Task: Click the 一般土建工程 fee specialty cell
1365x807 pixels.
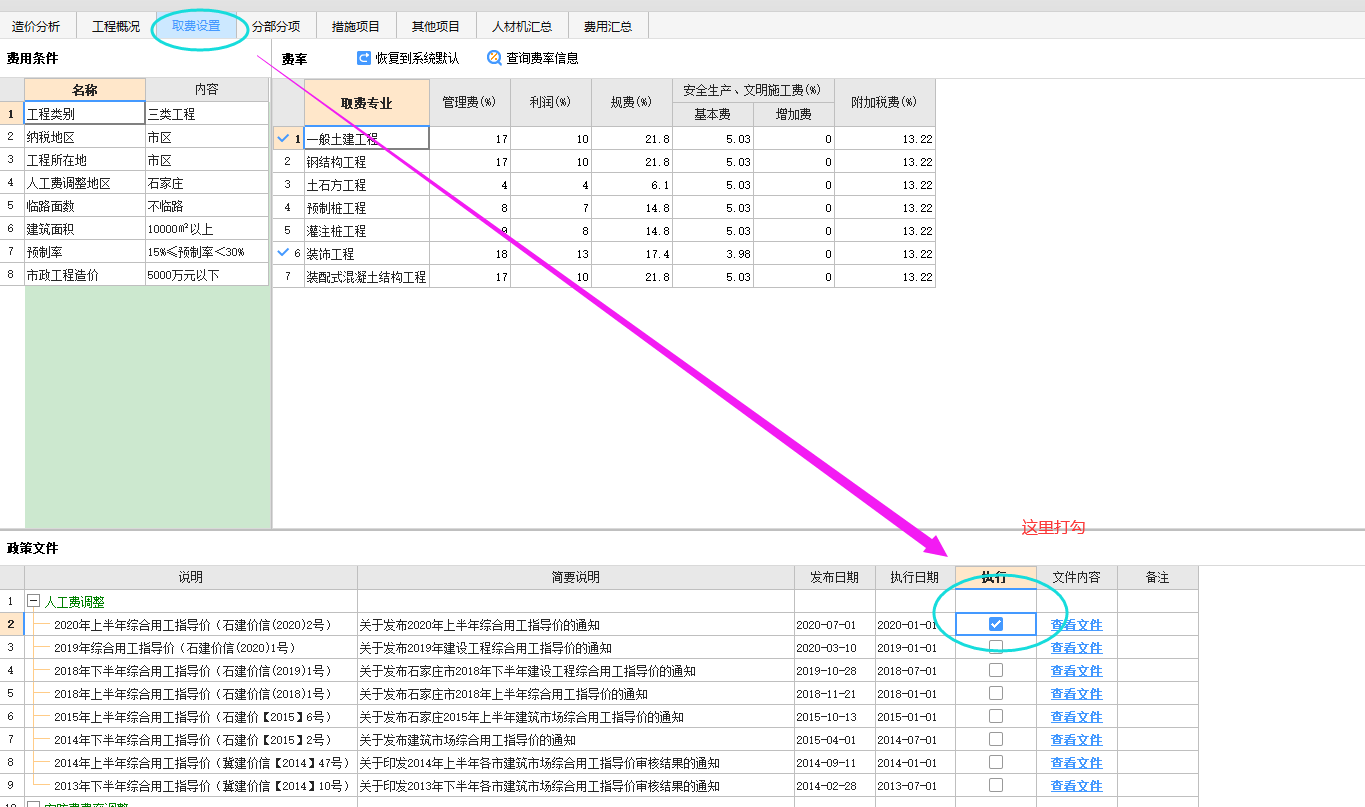Action: tap(367, 138)
